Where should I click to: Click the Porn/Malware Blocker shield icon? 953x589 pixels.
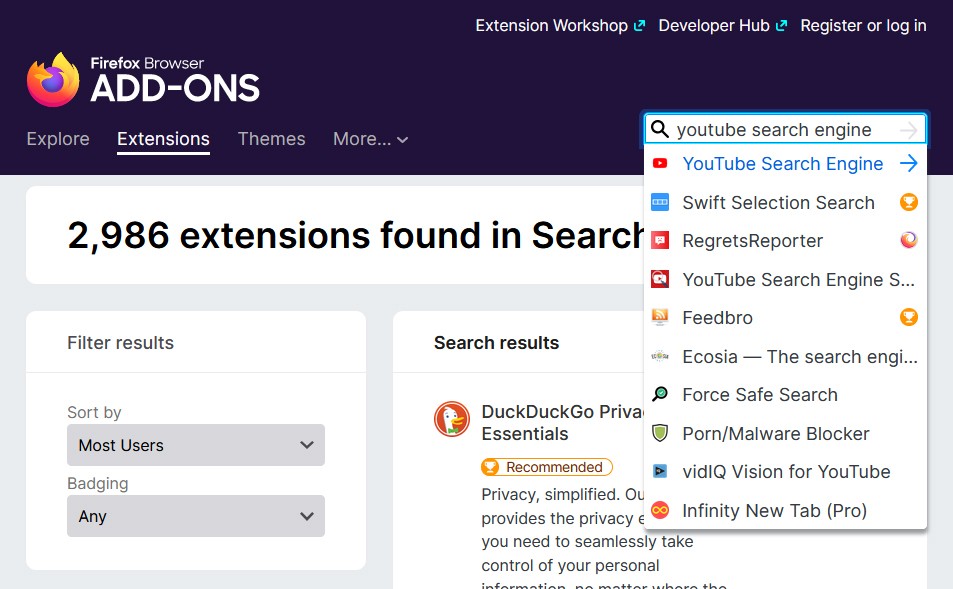(x=660, y=433)
